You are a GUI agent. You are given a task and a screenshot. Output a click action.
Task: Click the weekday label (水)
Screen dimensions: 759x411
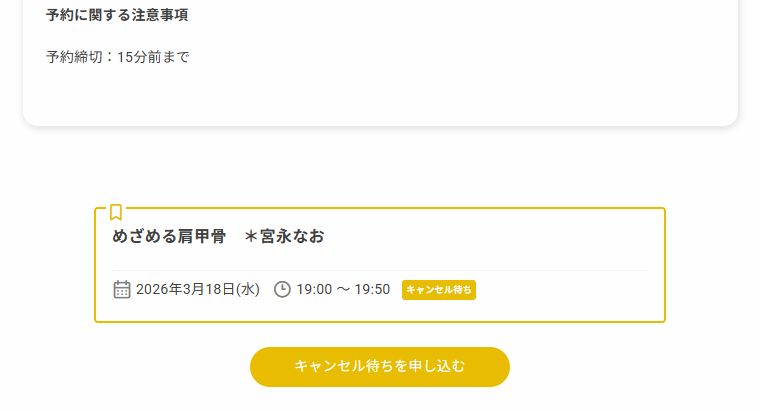click(248, 290)
